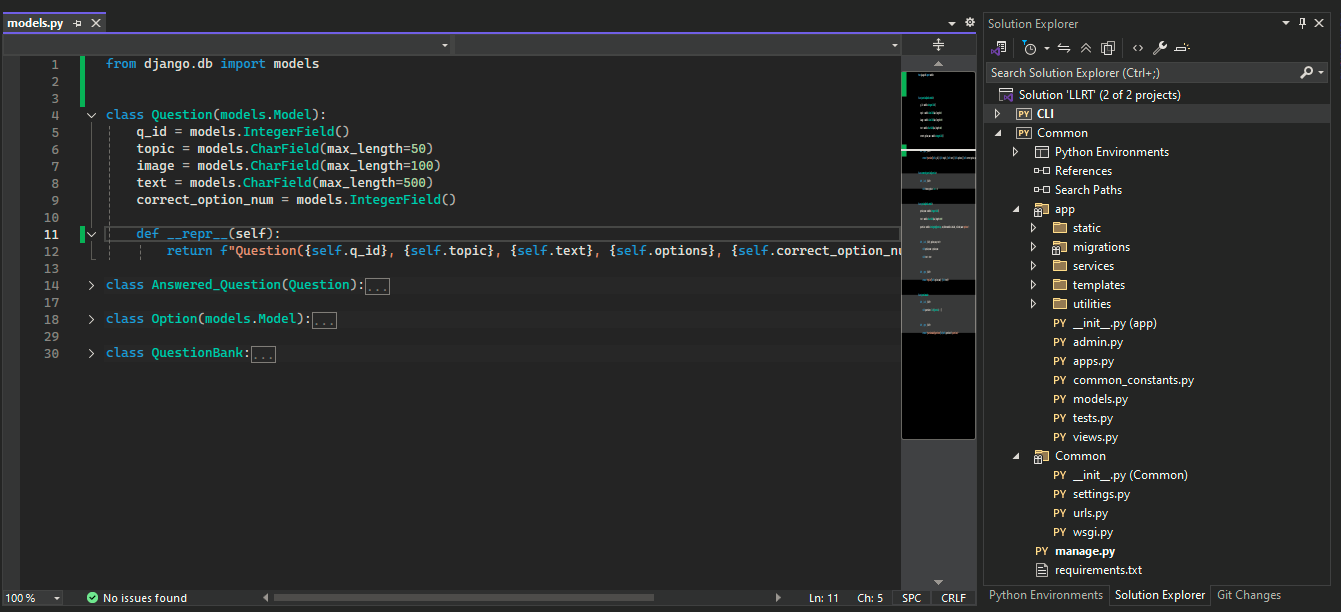The image size is (1341, 612).
Task: Click the editor split-window icon
Action: point(938,45)
